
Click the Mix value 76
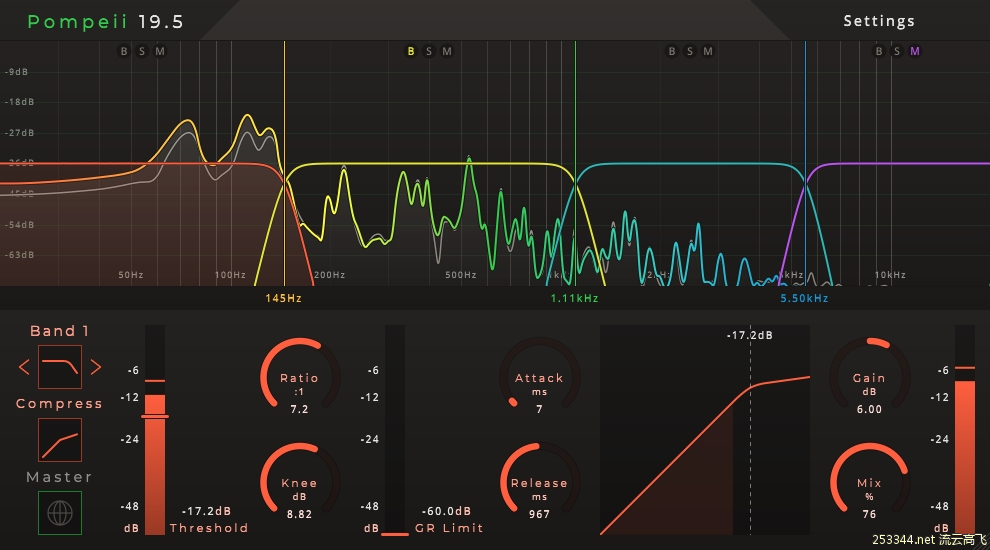point(869,514)
